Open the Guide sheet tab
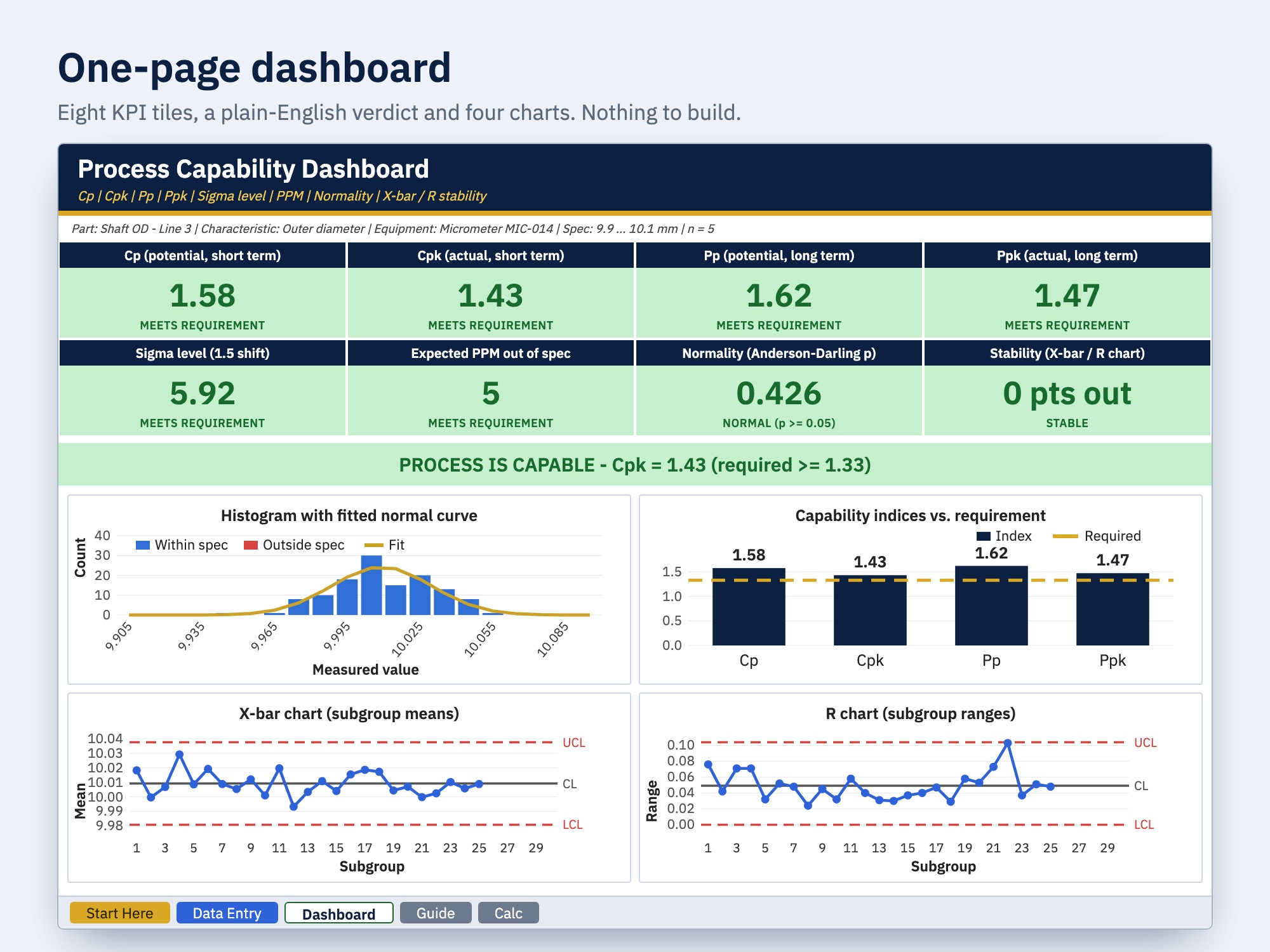The height and width of the screenshot is (952, 1270). pos(436,913)
